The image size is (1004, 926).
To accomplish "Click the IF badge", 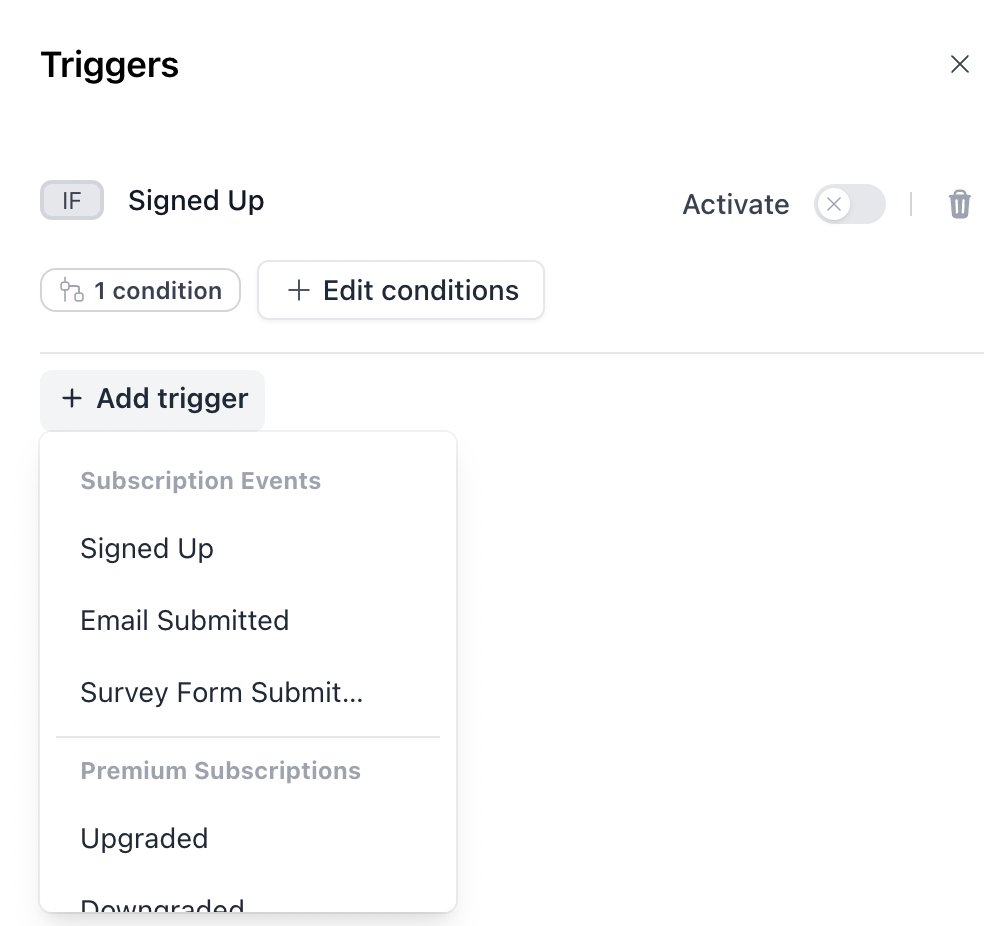I will point(72,201).
